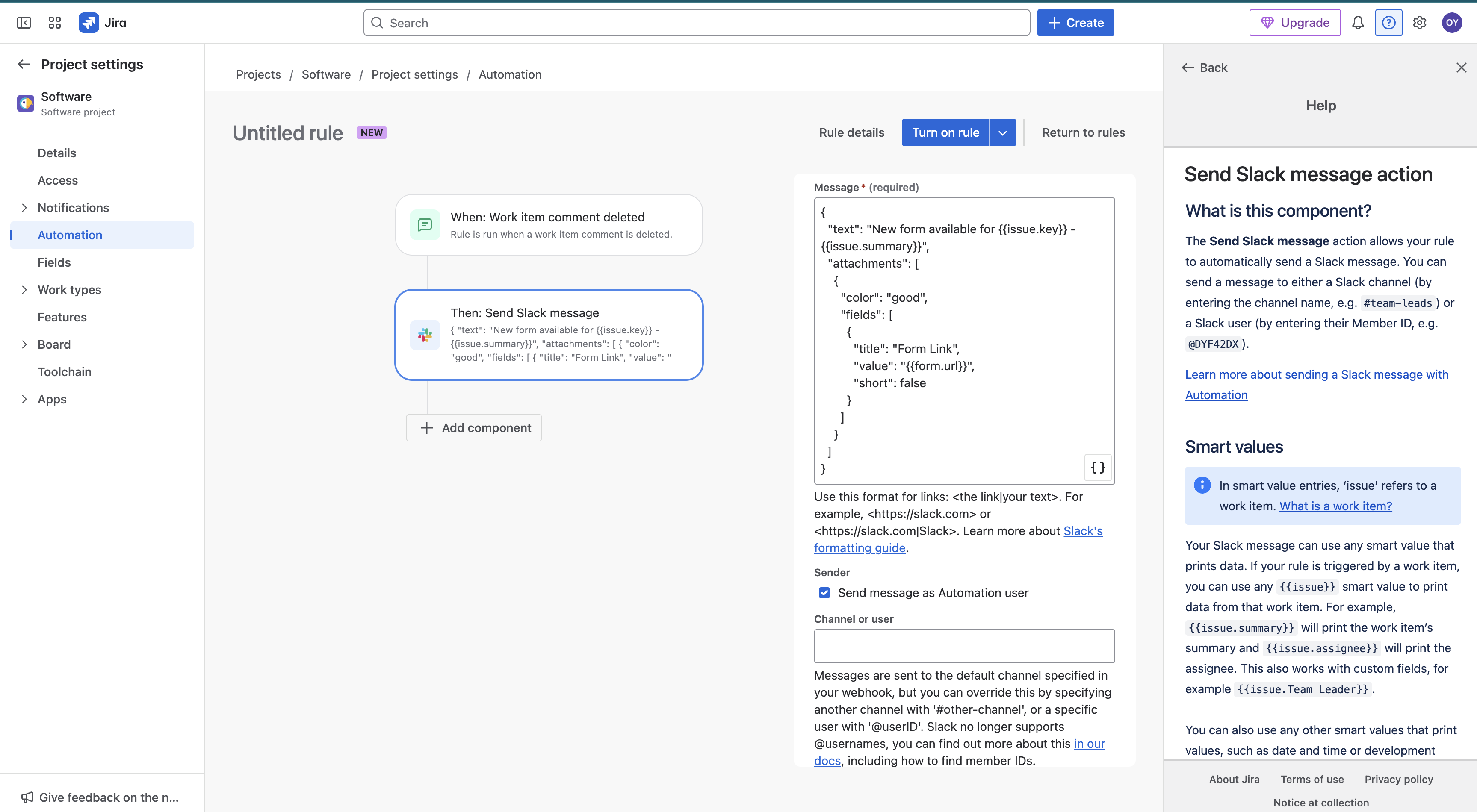The width and height of the screenshot is (1477, 812).
Task: Open the Turn on rule dropdown arrow
Action: point(1003,132)
